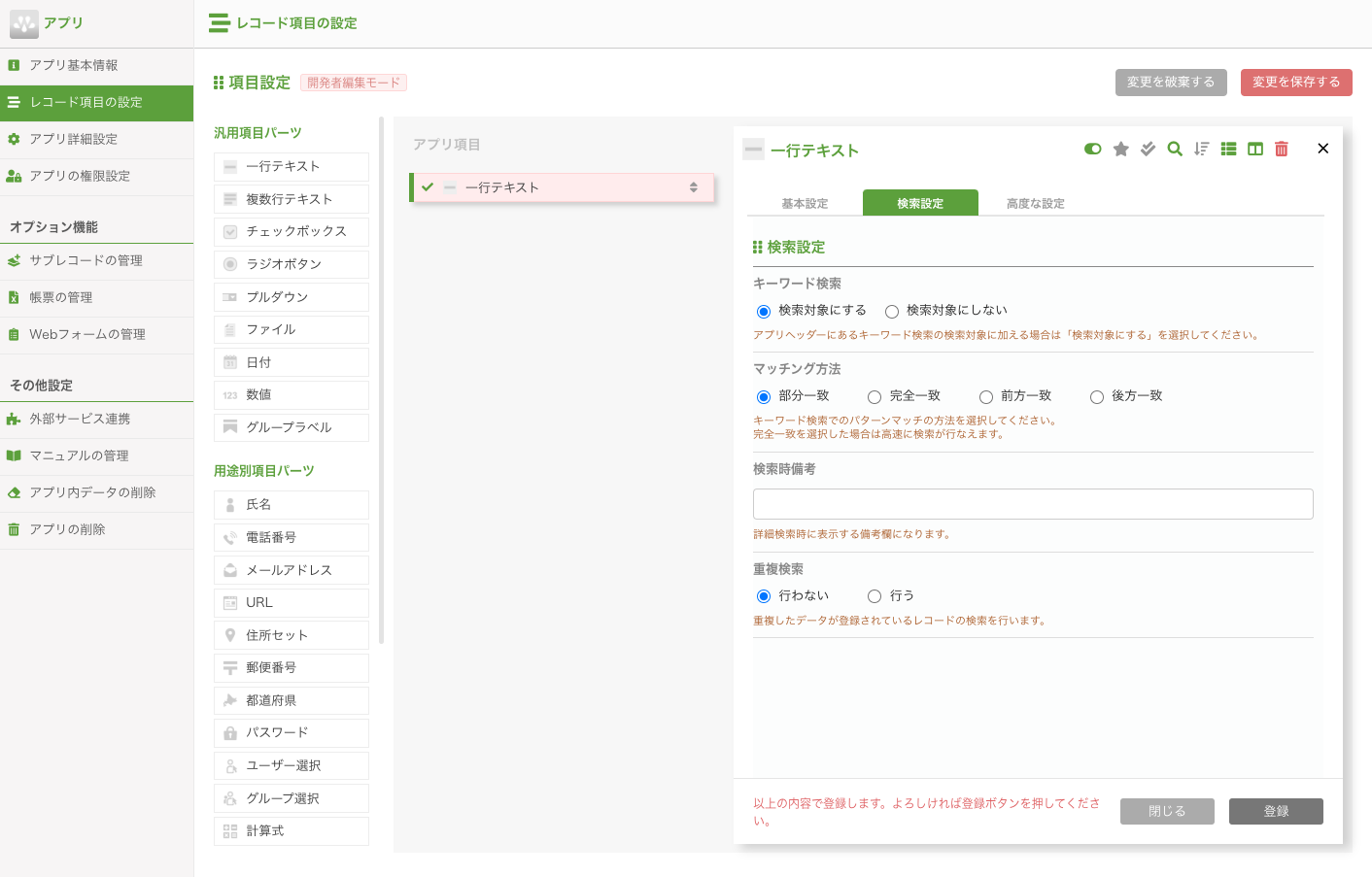Open the 高度な設定 tab
Screen dimensions: 1372x877
[x=1035, y=204]
